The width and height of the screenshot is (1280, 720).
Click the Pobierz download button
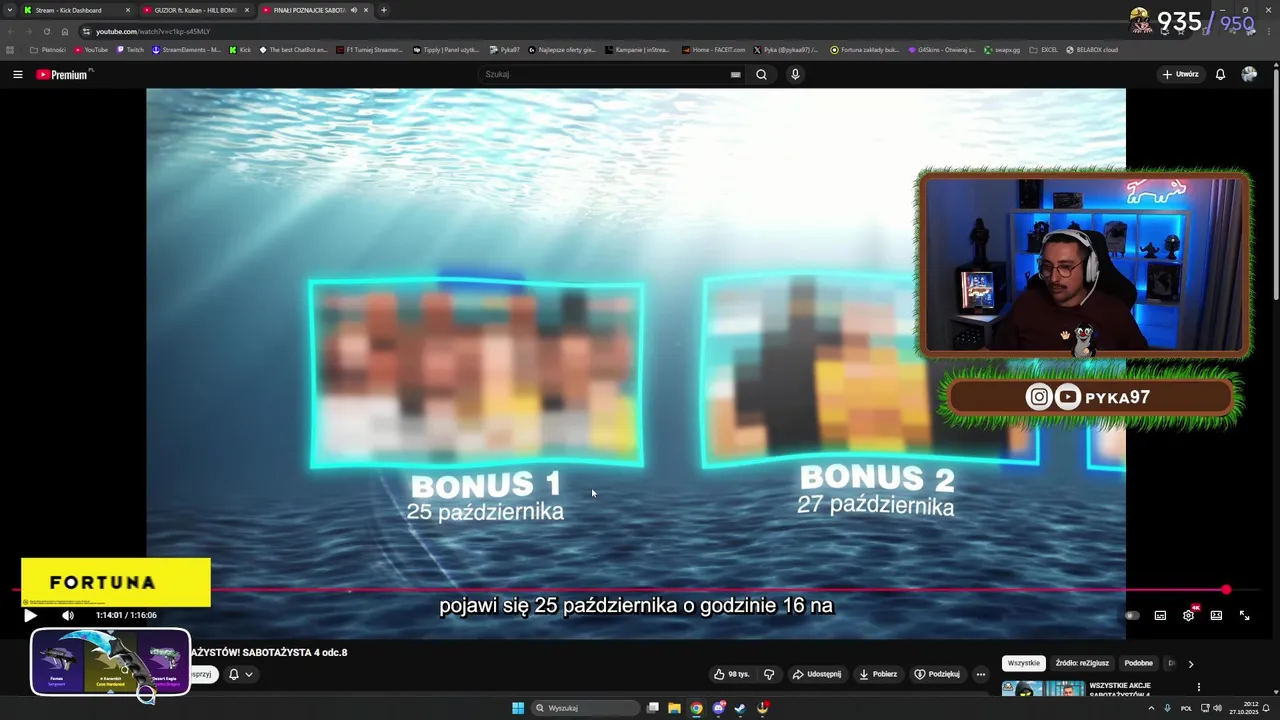[x=878, y=674]
